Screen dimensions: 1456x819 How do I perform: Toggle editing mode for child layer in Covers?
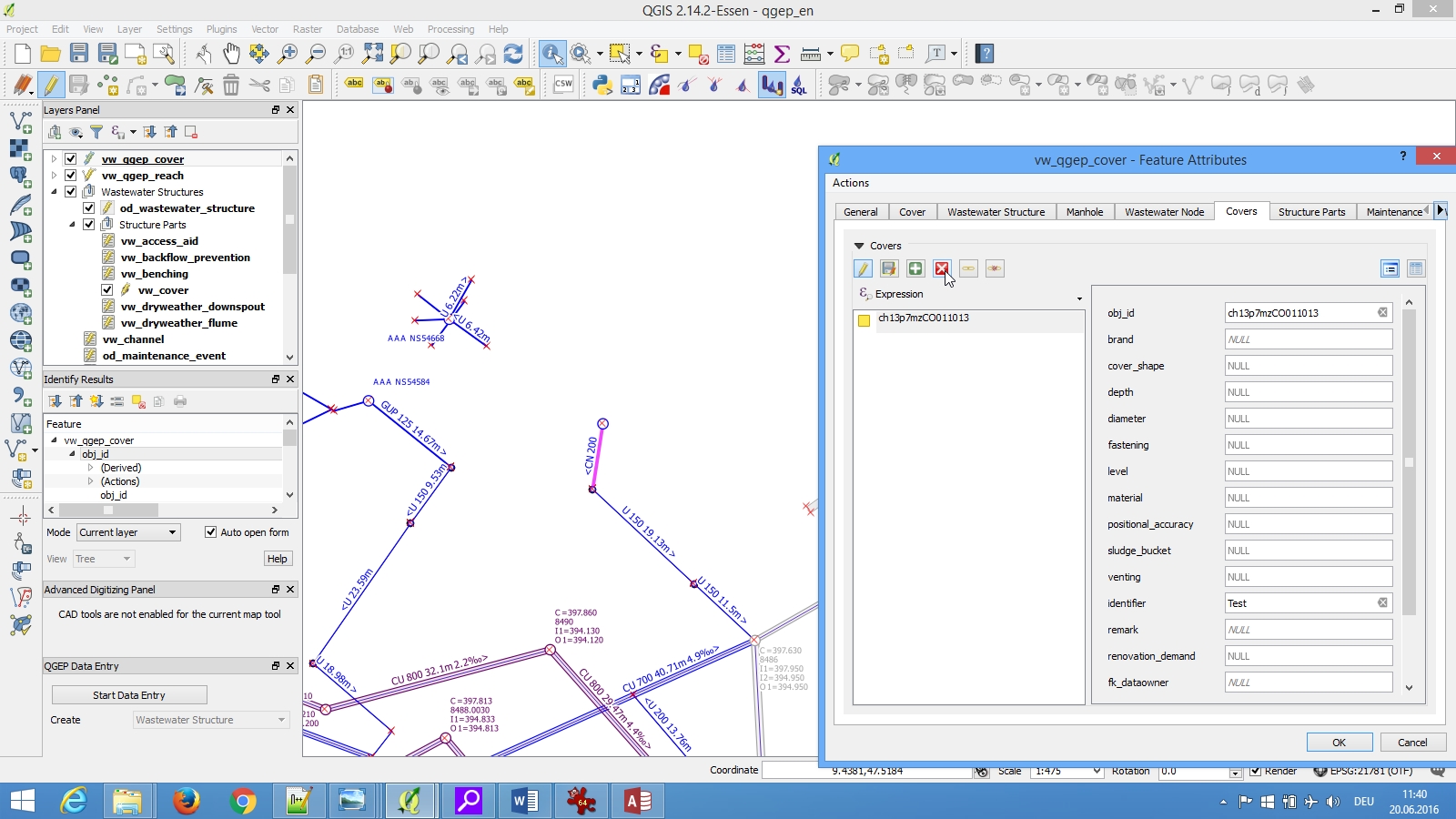click(863, 268)
